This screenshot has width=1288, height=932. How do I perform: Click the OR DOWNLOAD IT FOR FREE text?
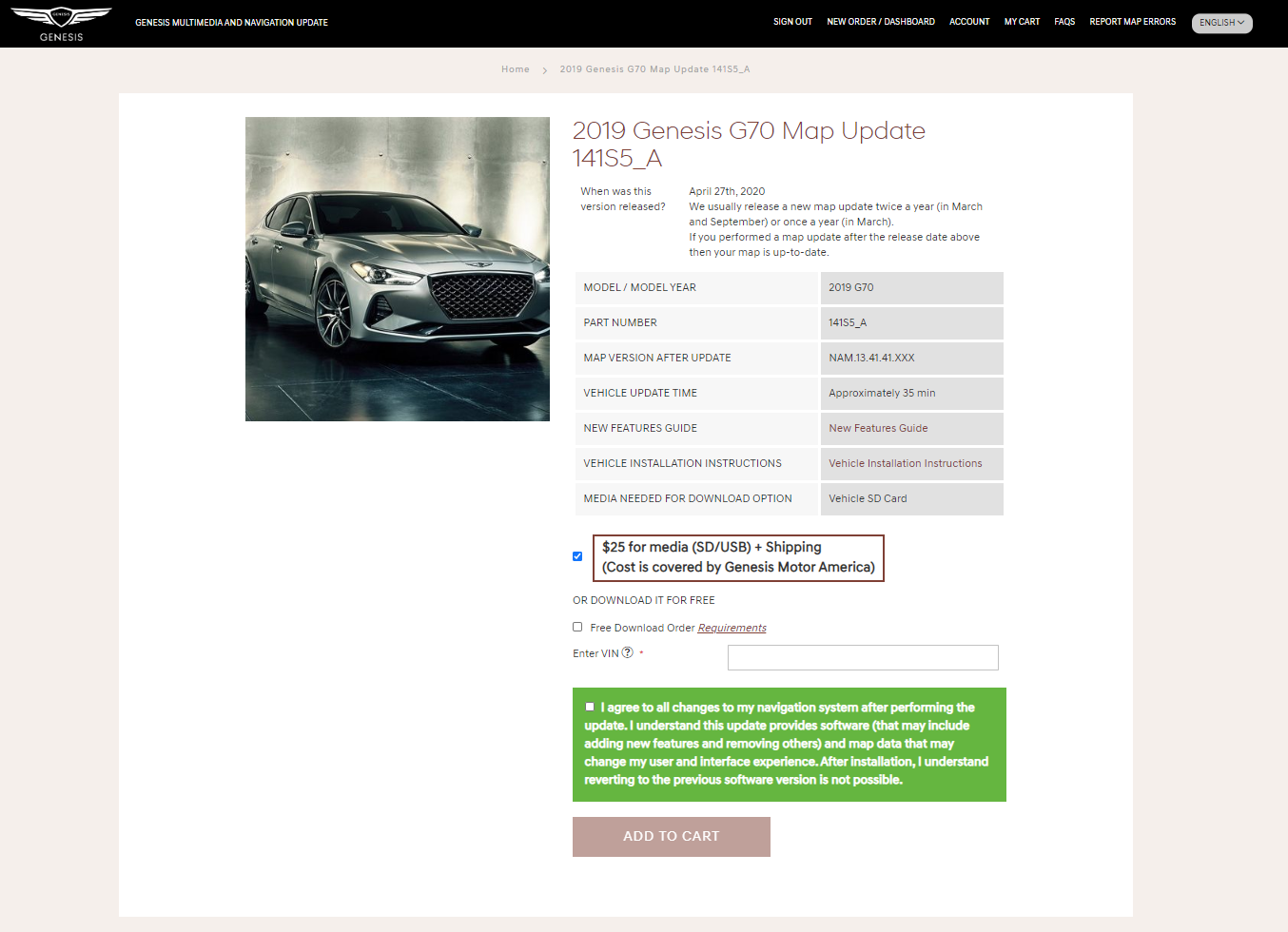[644, 600]
